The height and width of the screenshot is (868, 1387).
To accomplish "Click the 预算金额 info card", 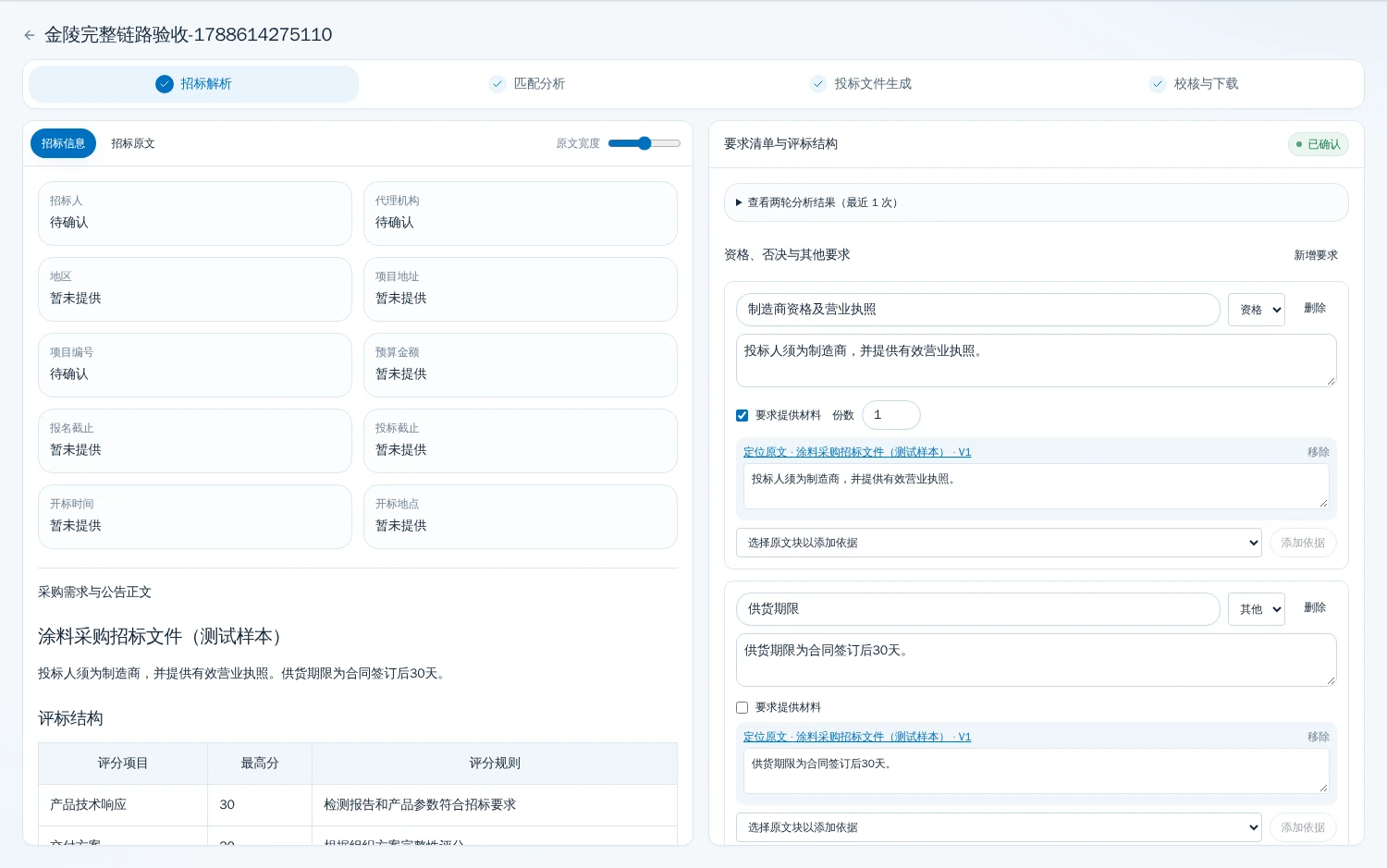I will [x=521, y=365].
